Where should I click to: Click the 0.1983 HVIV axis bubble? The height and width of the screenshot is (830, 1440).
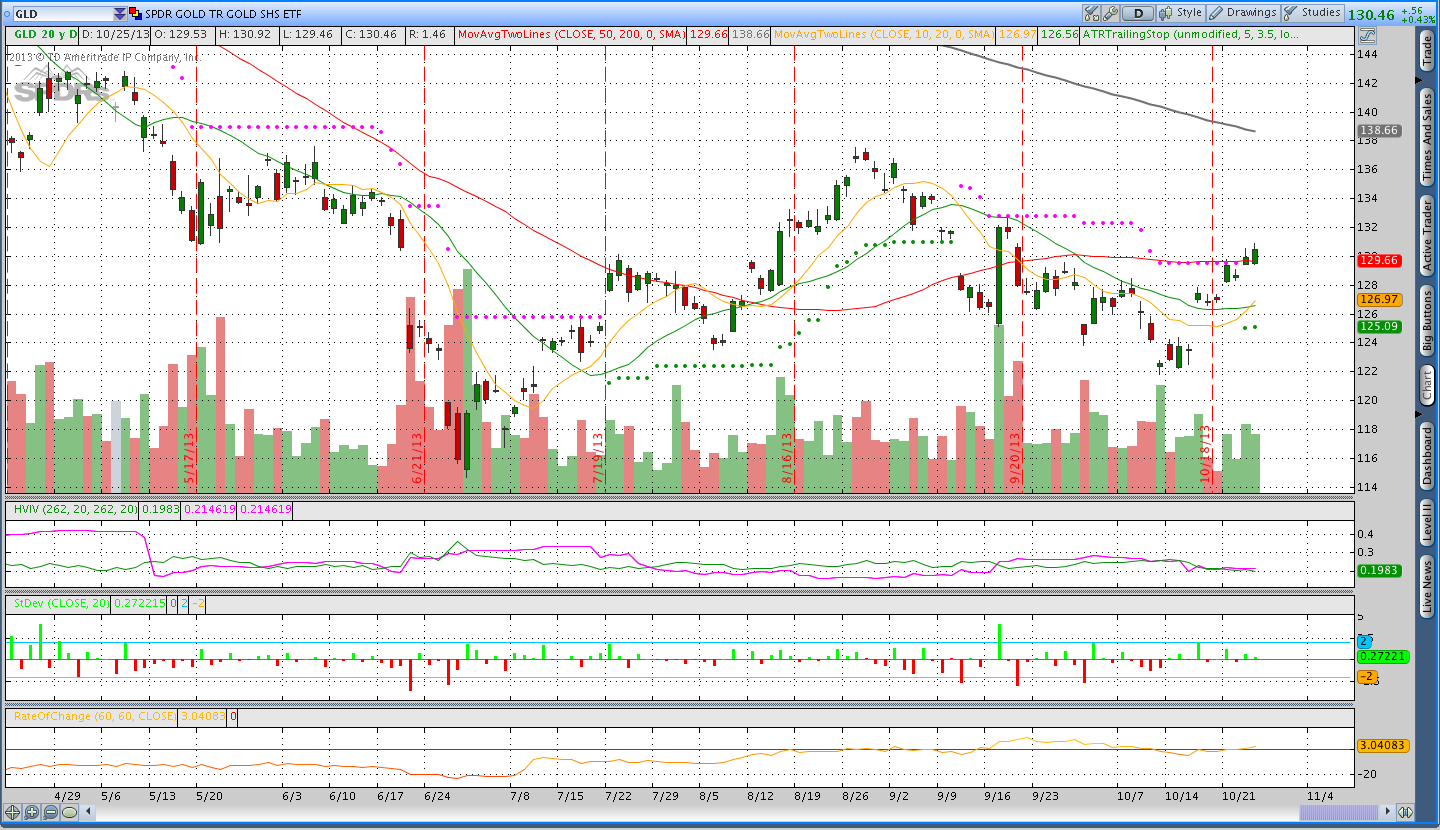(x=1379, y=570)
